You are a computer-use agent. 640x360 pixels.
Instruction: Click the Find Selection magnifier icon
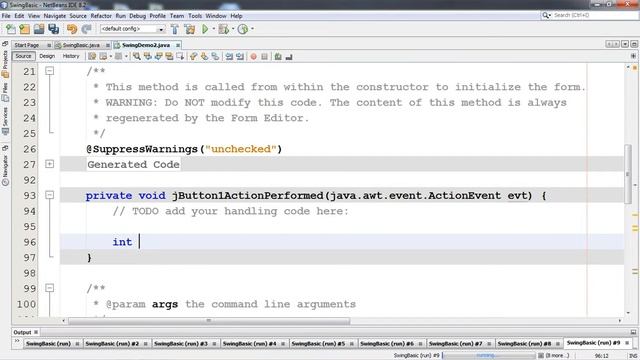click(137, 57)
